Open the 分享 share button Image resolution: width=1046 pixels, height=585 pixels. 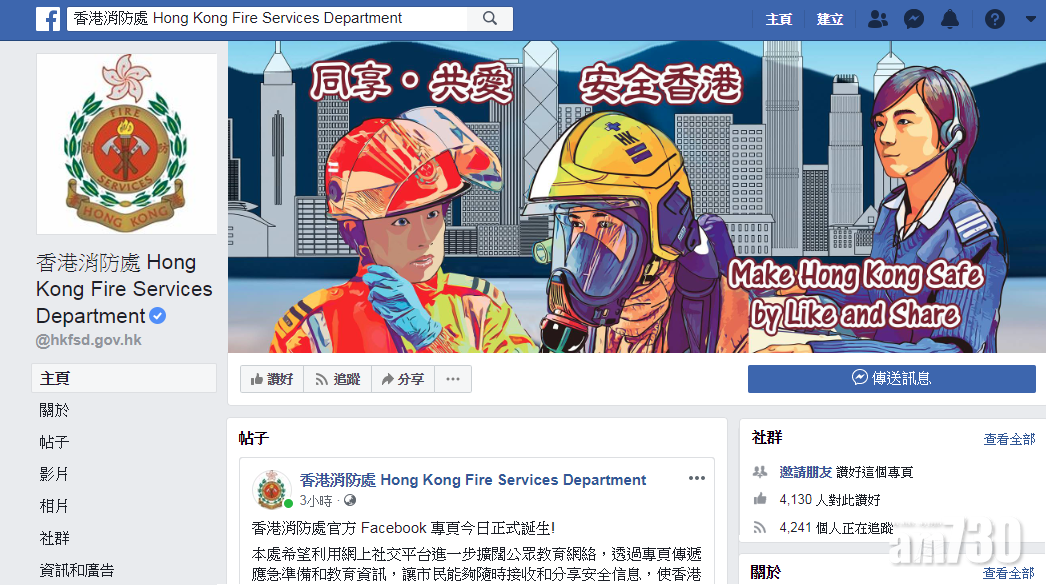(x=403, y=379)
